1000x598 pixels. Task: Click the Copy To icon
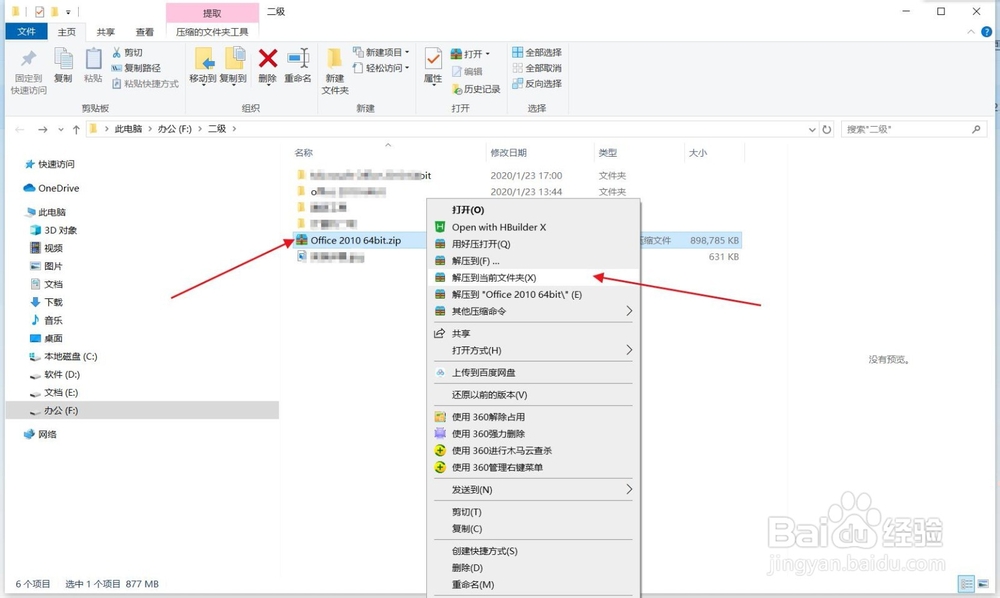click(x=233, y=59)
